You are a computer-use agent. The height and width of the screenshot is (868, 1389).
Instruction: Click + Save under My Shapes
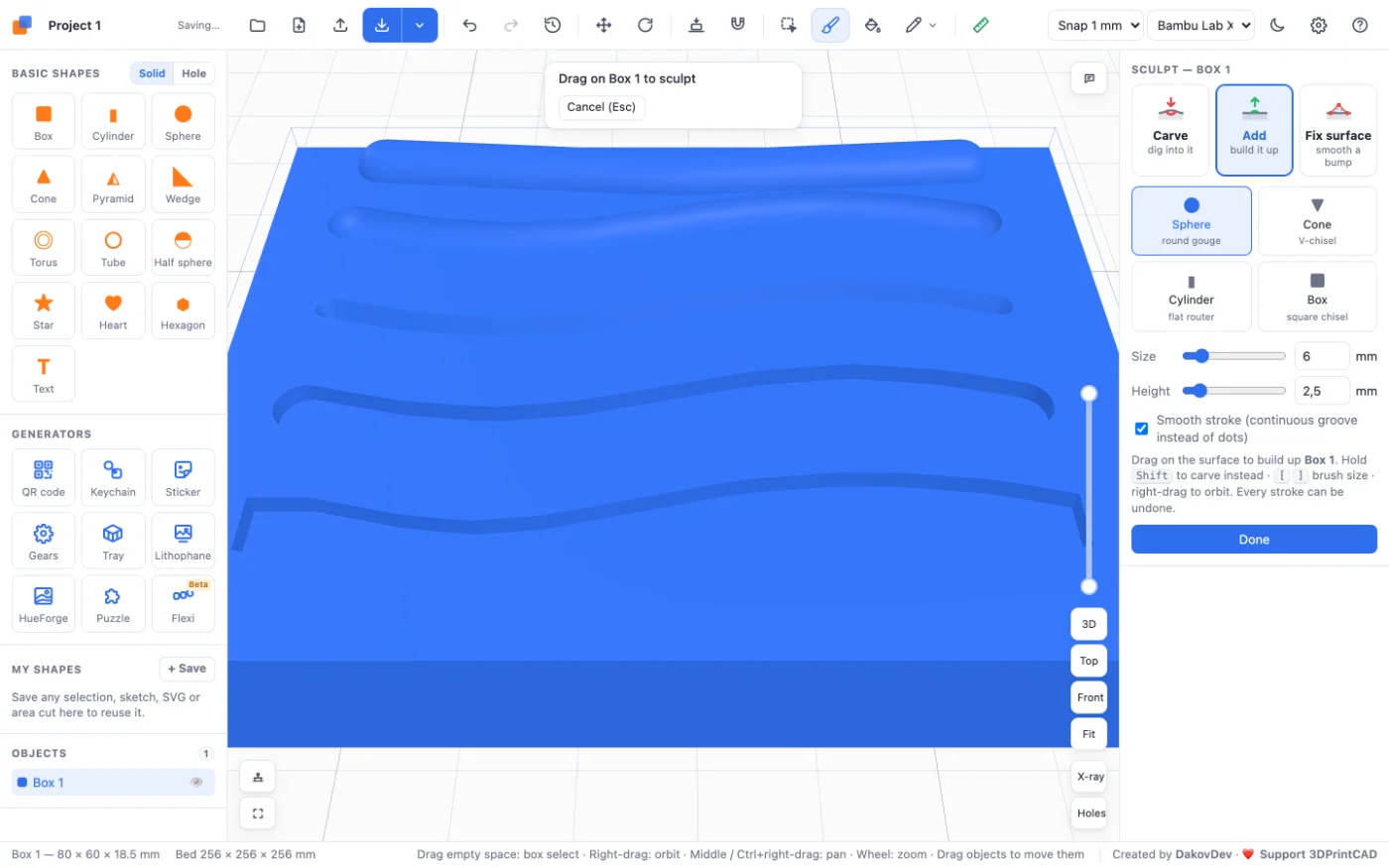pyautogui.click(x=187, y=669)
